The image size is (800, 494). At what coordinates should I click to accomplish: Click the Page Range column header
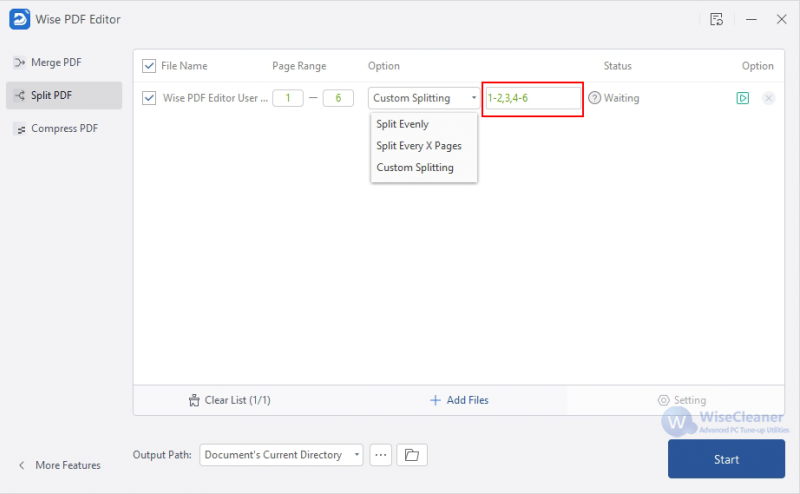click(x=299, y=66)
